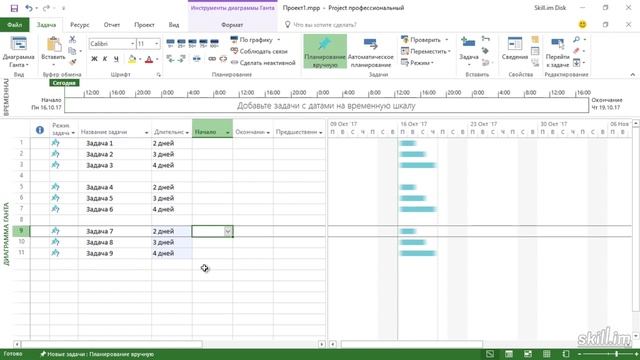Open the Начало column filter arrow
This screenshot has height=360, width=640.
pyautogui.click(x=228, y=133)
